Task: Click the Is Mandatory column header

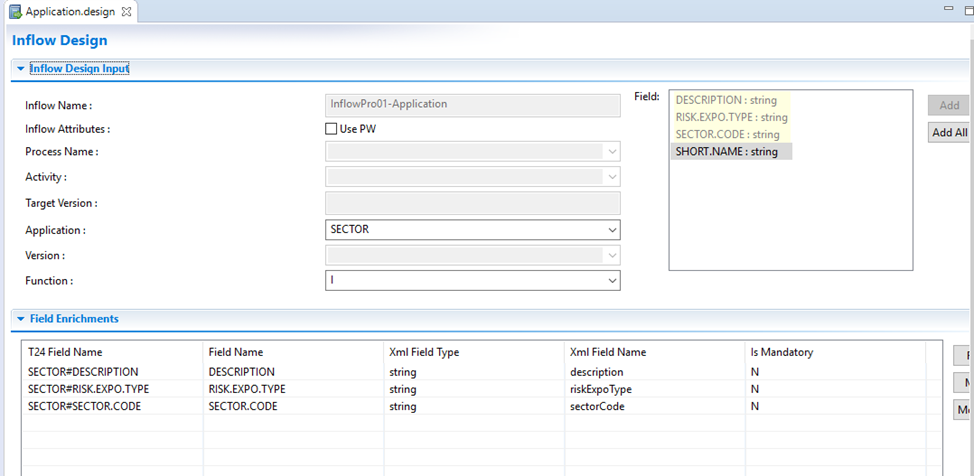Action: tap(781, 352)
